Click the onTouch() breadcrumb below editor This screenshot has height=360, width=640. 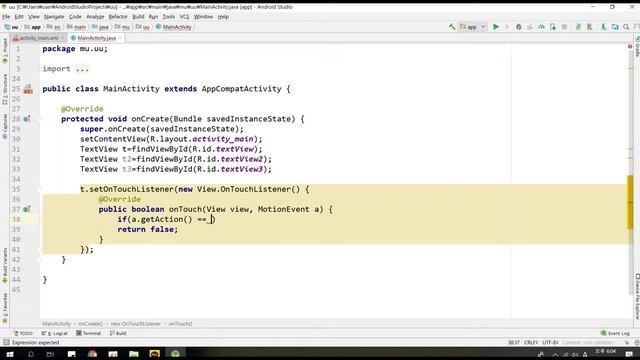point(180,324)
